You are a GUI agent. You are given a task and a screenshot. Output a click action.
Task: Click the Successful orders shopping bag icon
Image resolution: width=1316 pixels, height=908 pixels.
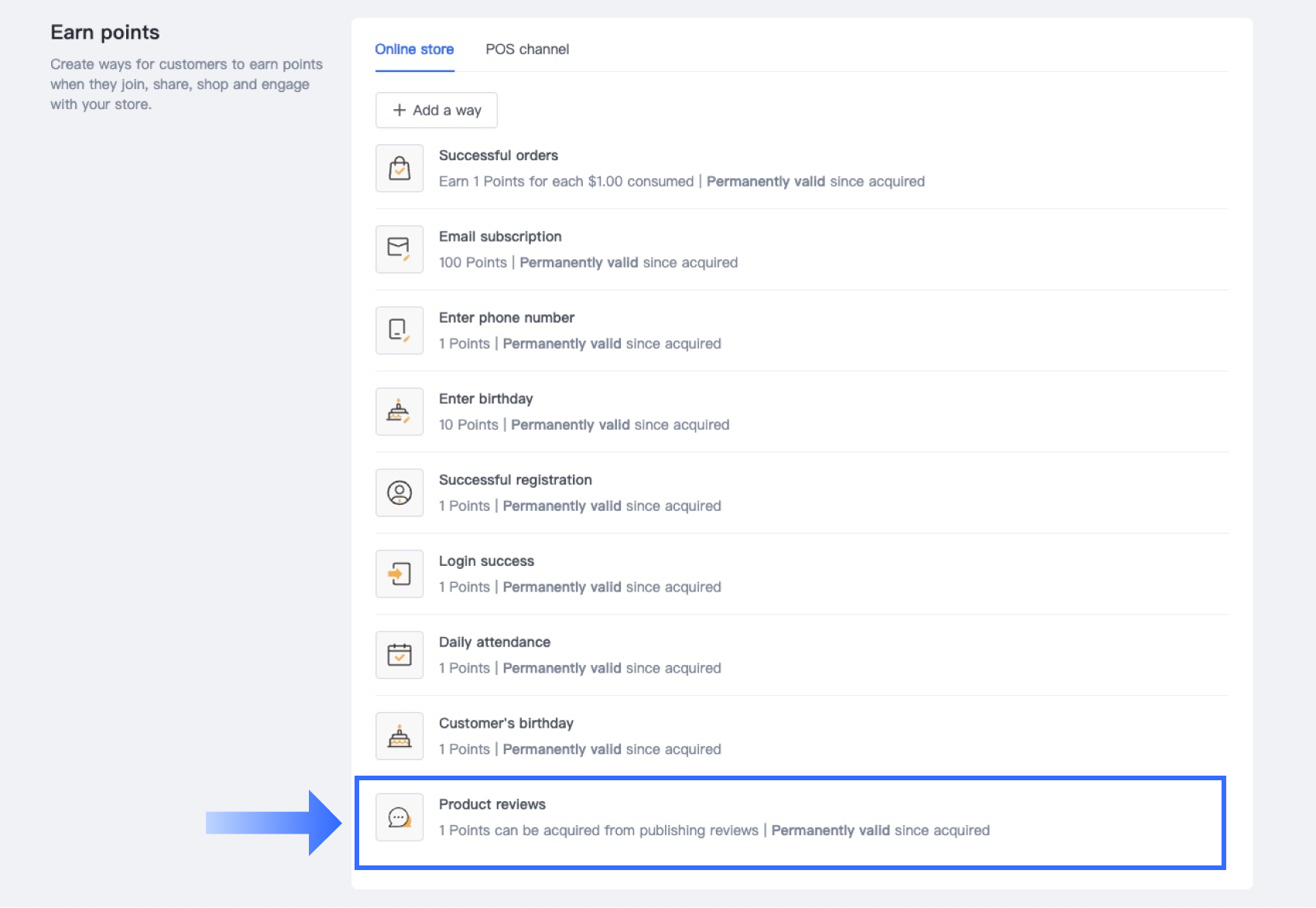tap(399, 168)
